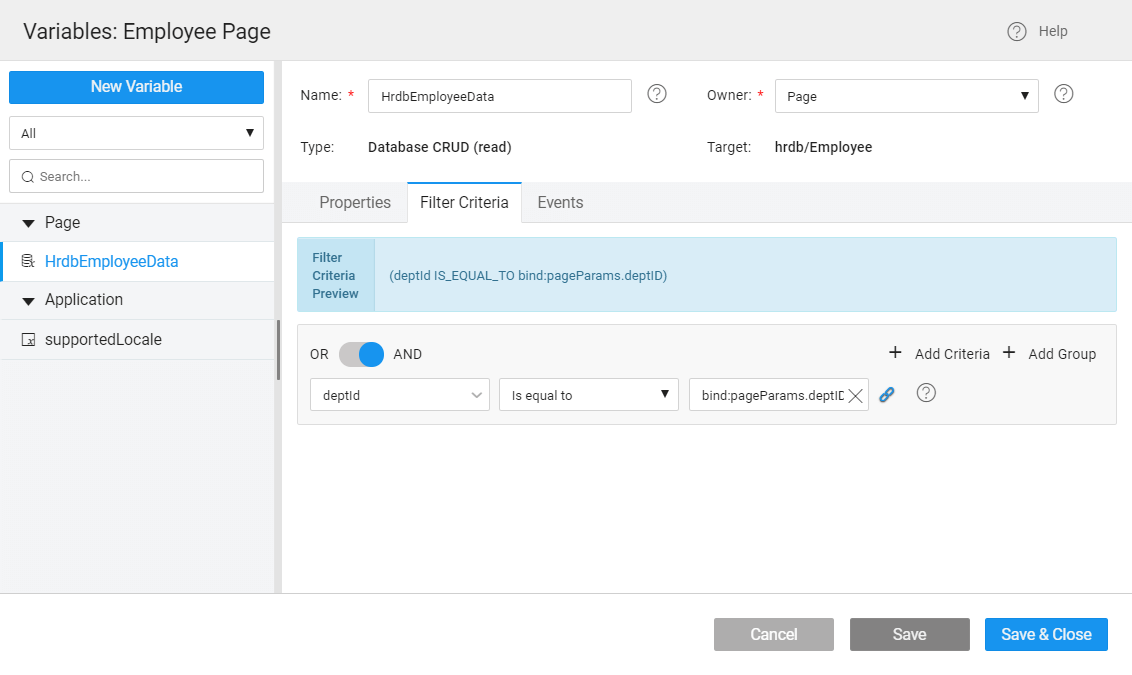Open the deptId field dropdown

(399, 395)
